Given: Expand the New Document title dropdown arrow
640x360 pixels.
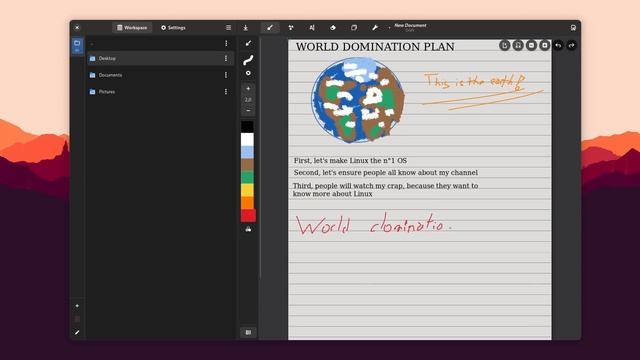Looking at the screenshot, I should (389, 28).
